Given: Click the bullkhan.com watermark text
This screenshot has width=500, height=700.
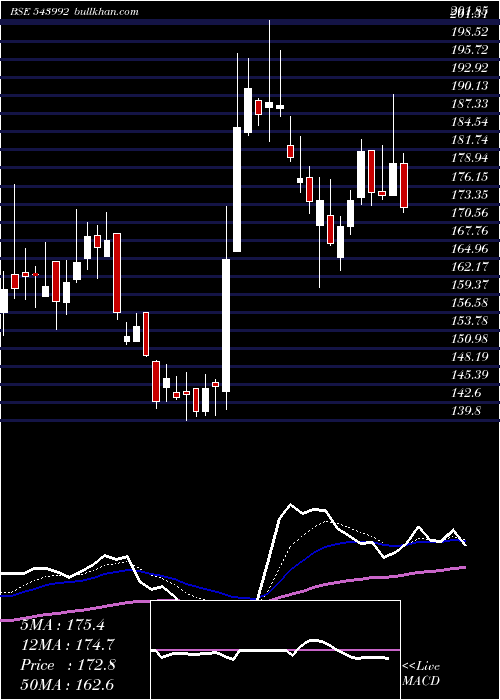Looking at the screenshot, I should point(105,12).
